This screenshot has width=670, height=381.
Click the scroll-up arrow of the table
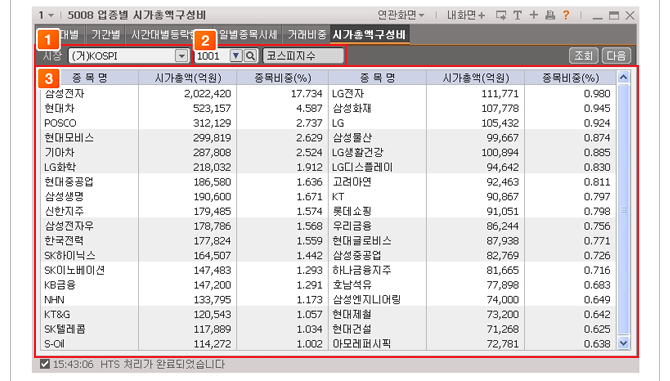[623, 77]
